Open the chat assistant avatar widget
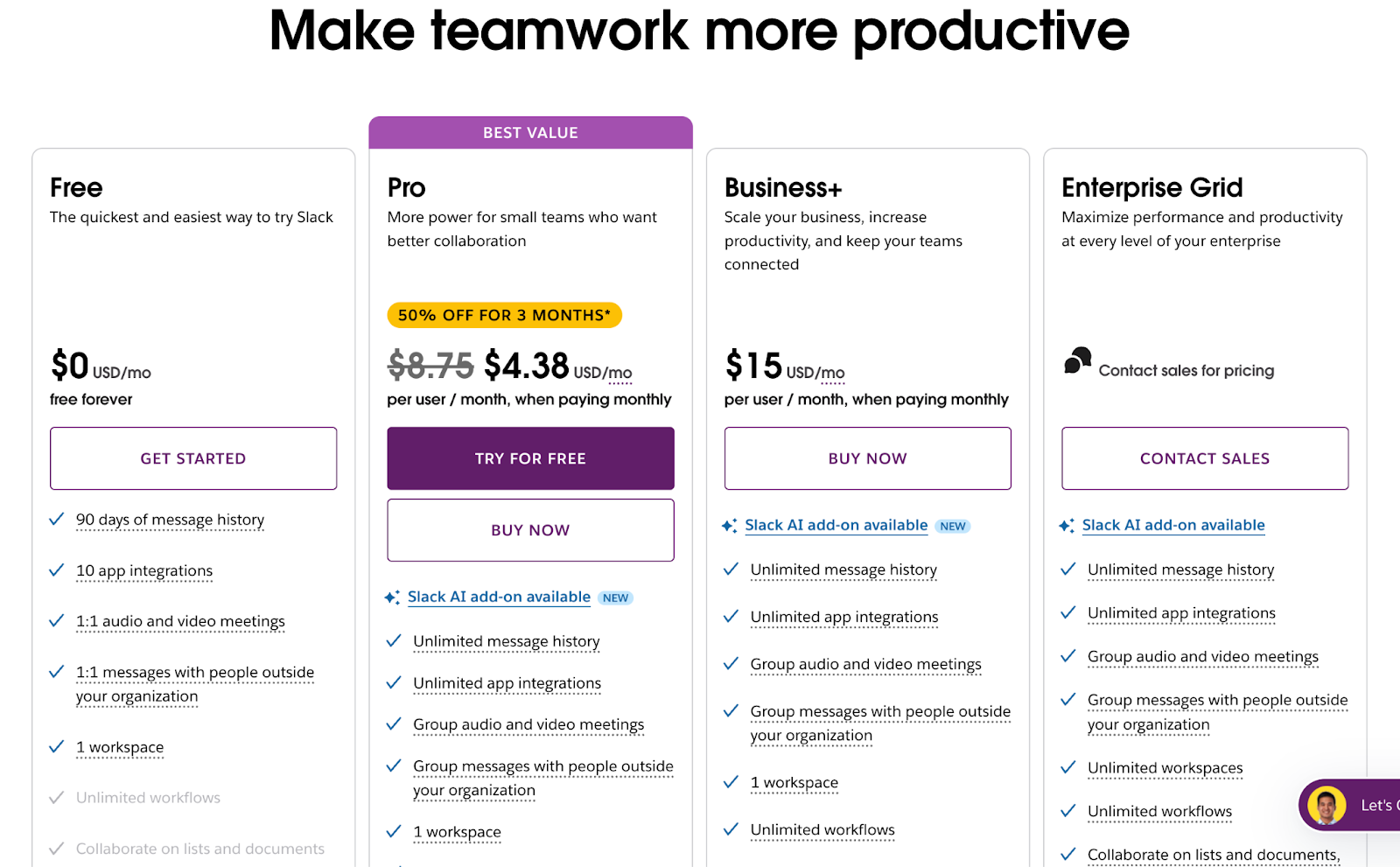The width and height of the screenshot is (1400, 867). (x=1326, y=805)
